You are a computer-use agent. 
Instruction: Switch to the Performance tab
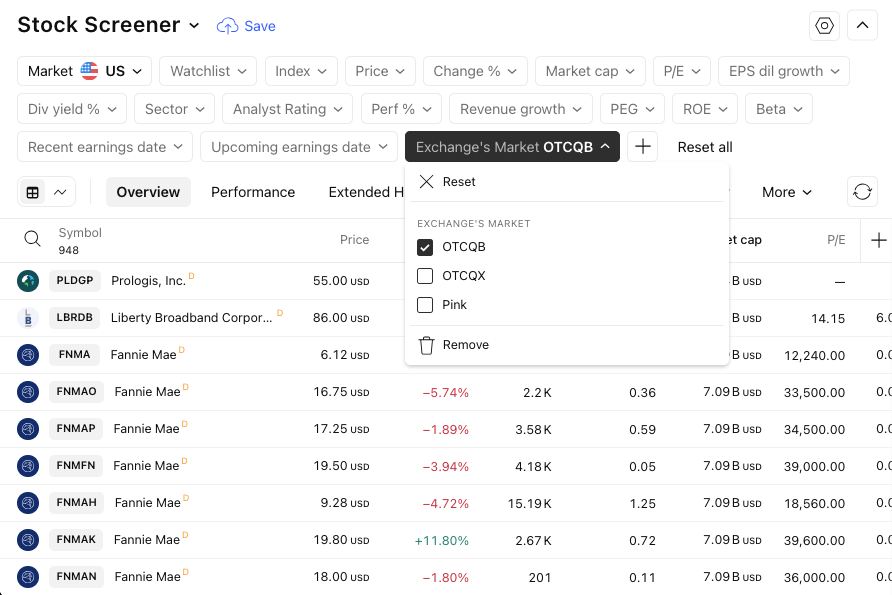point(253,192)
